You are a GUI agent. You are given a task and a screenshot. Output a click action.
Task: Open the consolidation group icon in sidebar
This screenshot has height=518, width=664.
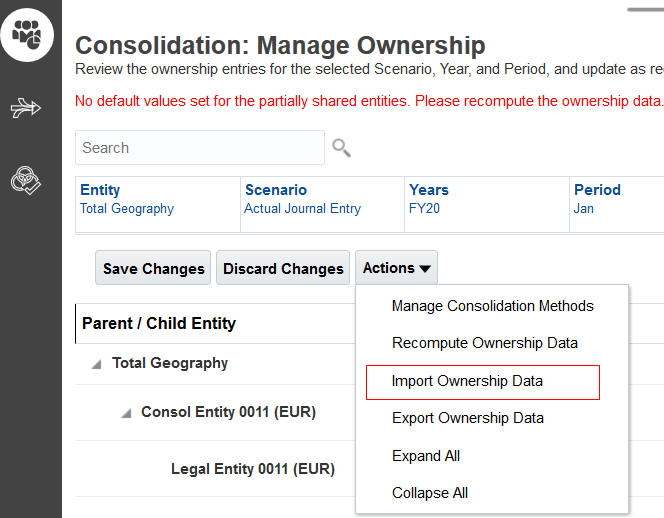tap(26, 36)
